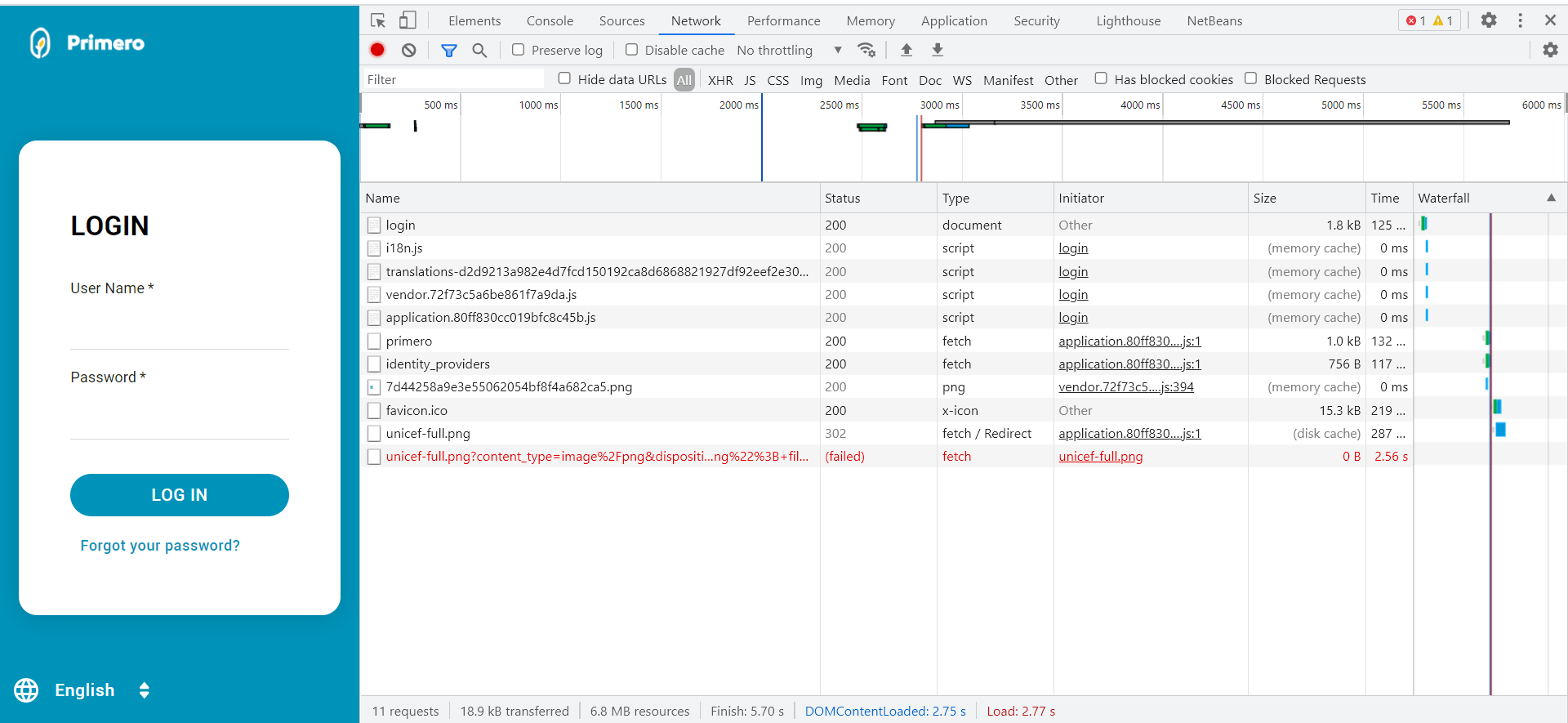Switch to the Elements tab
The image size is (1568, 723).
[x=474, y=20]
